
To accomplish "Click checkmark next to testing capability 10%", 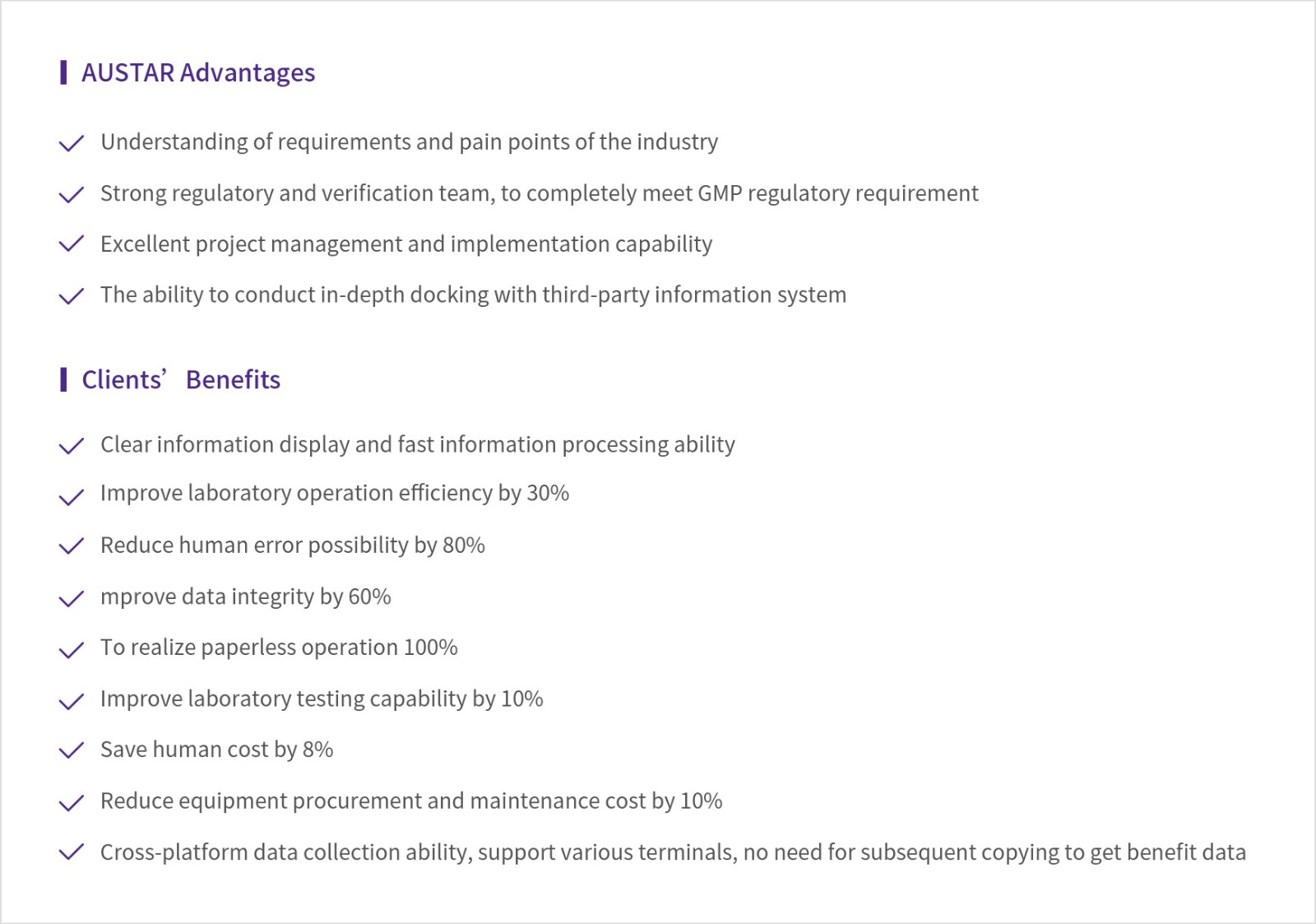I will 72,700.
